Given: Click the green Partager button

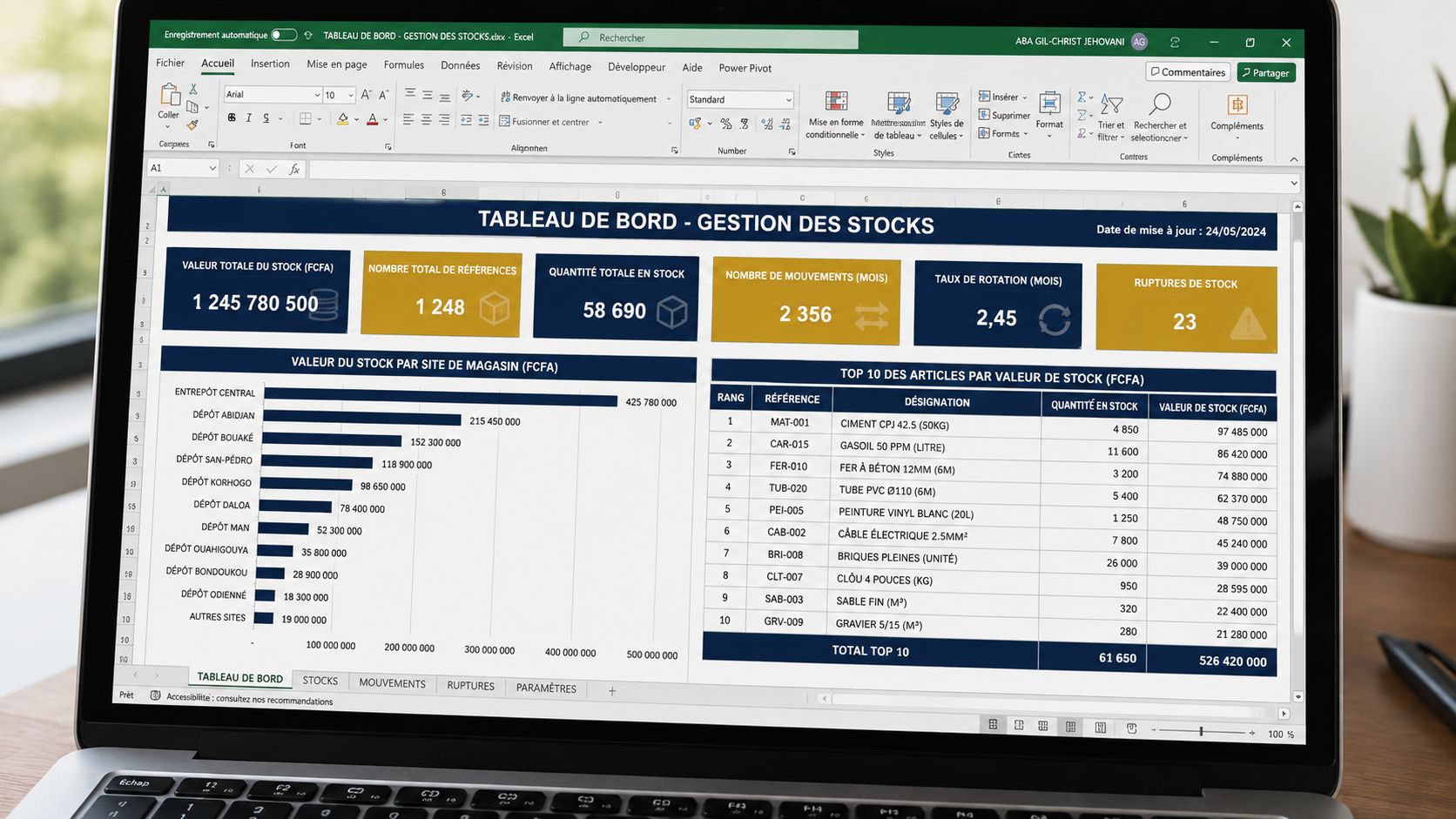Looking at the screenshot, I should point(1266,72).
